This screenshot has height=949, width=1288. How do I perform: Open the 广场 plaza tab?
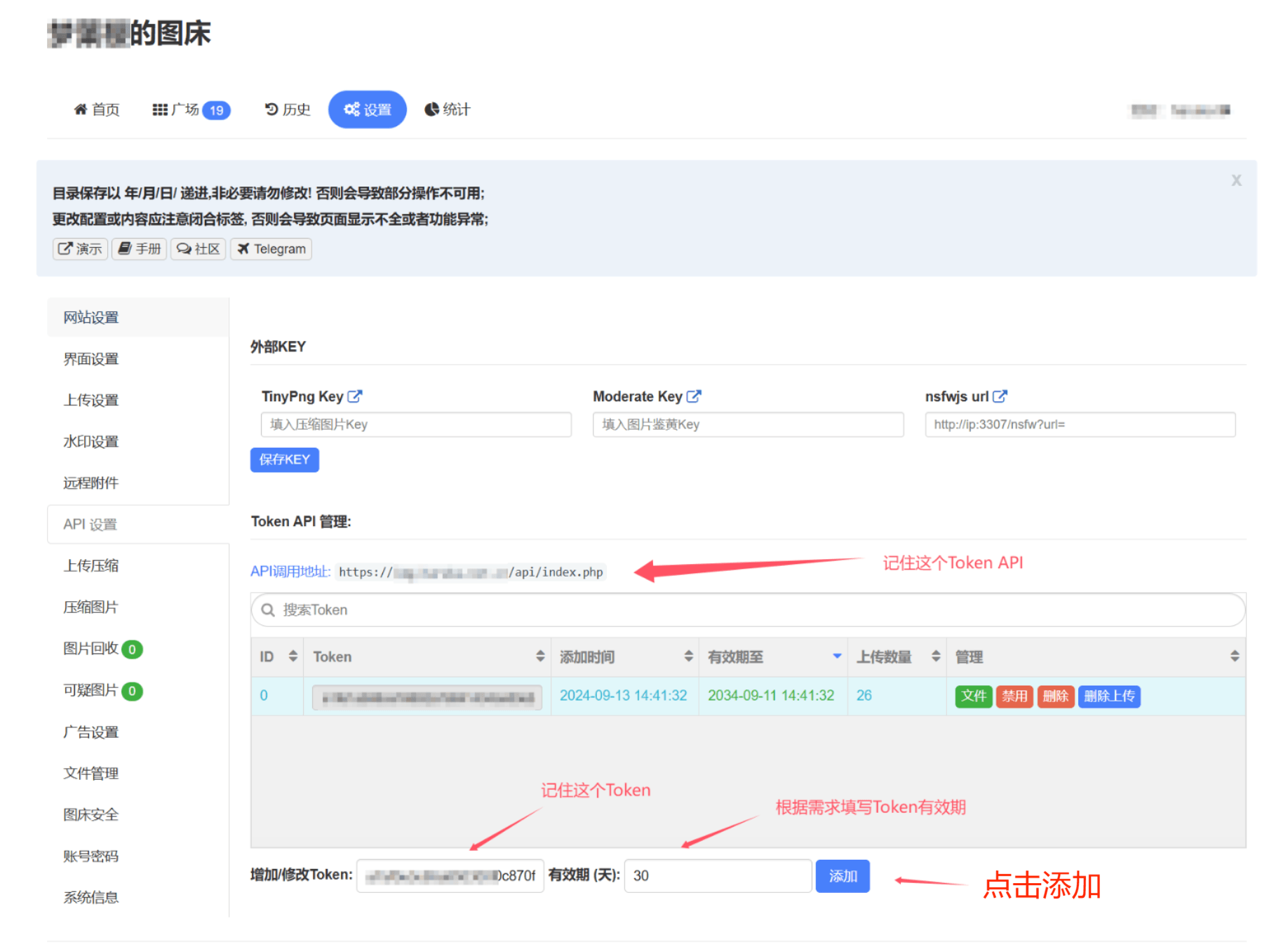pyautogui.click(x=191, y=109)
